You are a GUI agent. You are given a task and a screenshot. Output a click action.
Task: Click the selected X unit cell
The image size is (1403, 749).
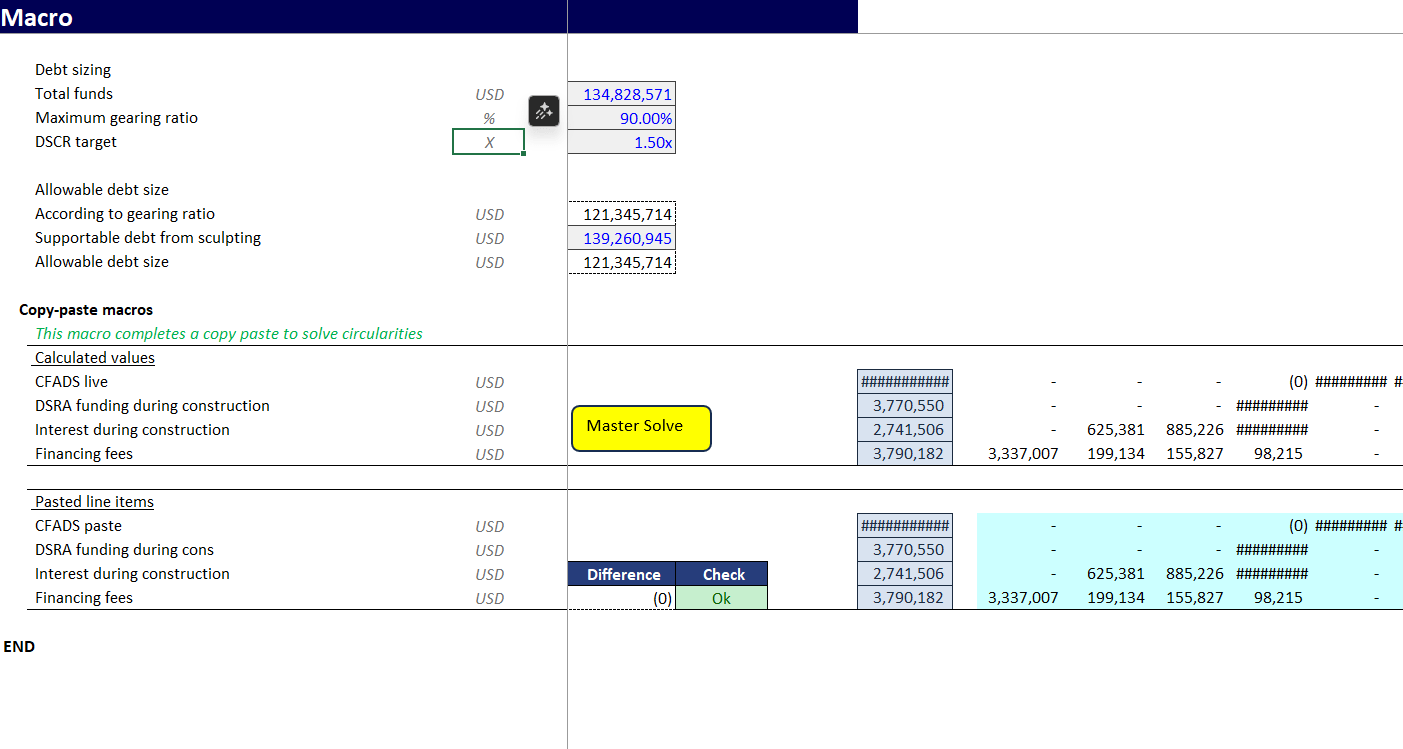click(488, 142)
